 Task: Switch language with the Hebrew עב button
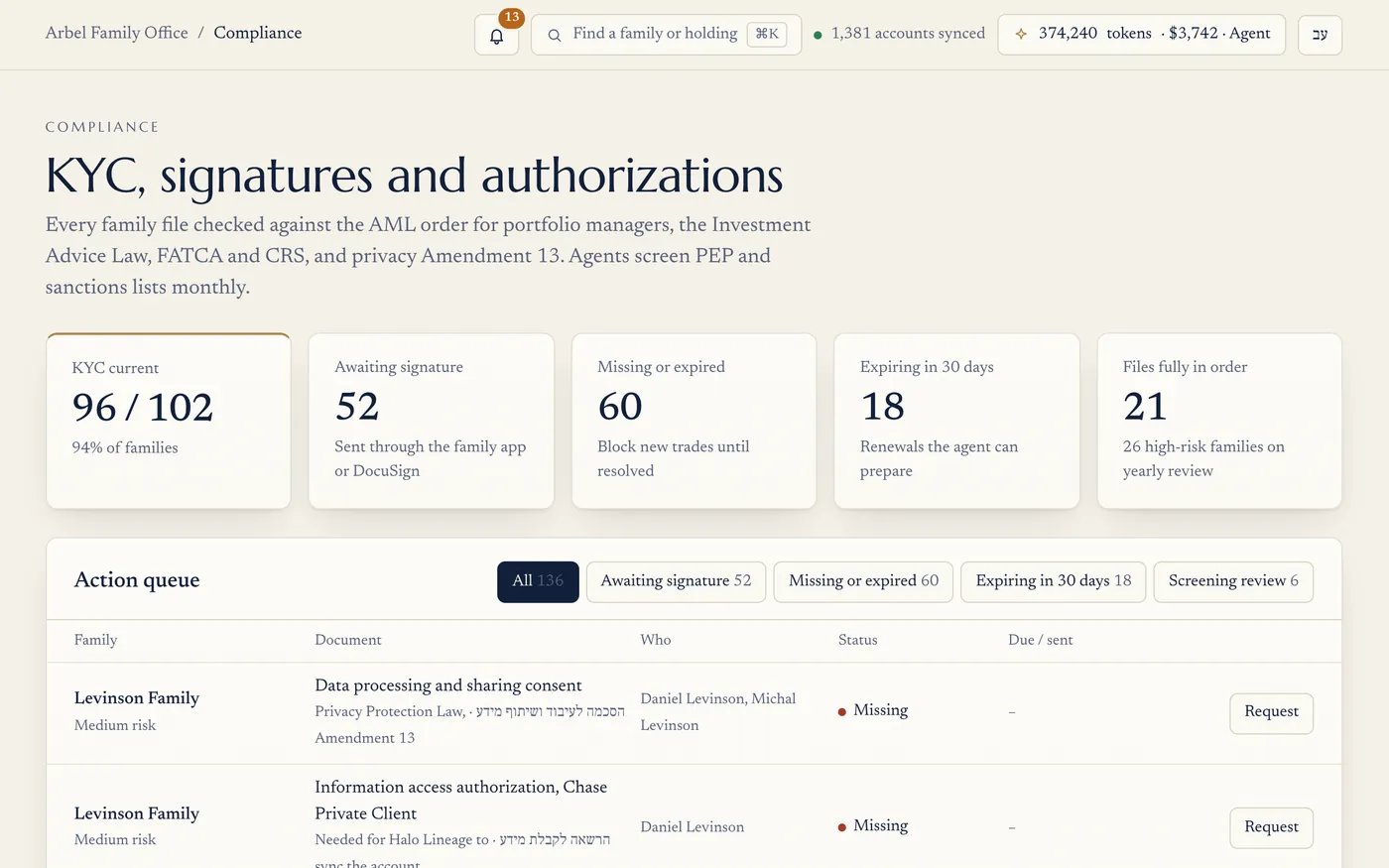point(1320,35)
